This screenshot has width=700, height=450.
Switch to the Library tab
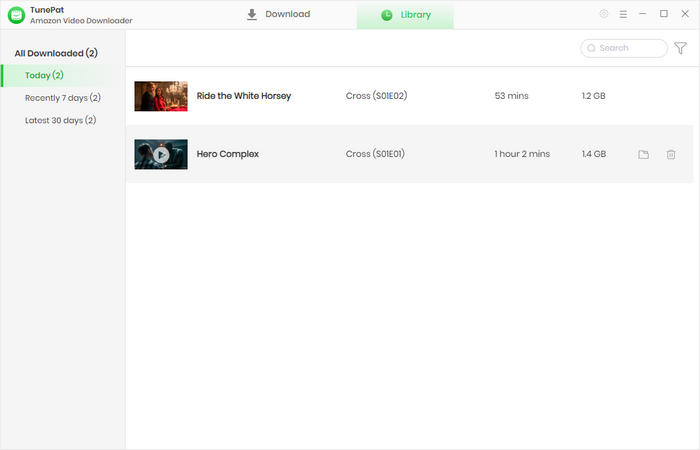coord(405,15)
